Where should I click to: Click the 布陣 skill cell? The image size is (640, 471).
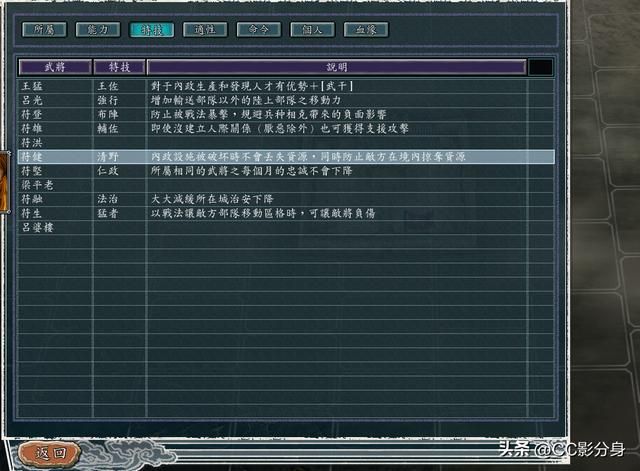[108, 114]
